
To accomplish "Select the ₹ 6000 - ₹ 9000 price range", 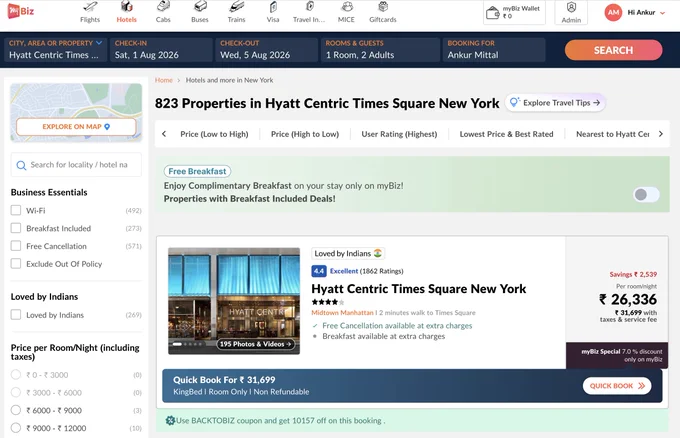I will click(16, 410).
